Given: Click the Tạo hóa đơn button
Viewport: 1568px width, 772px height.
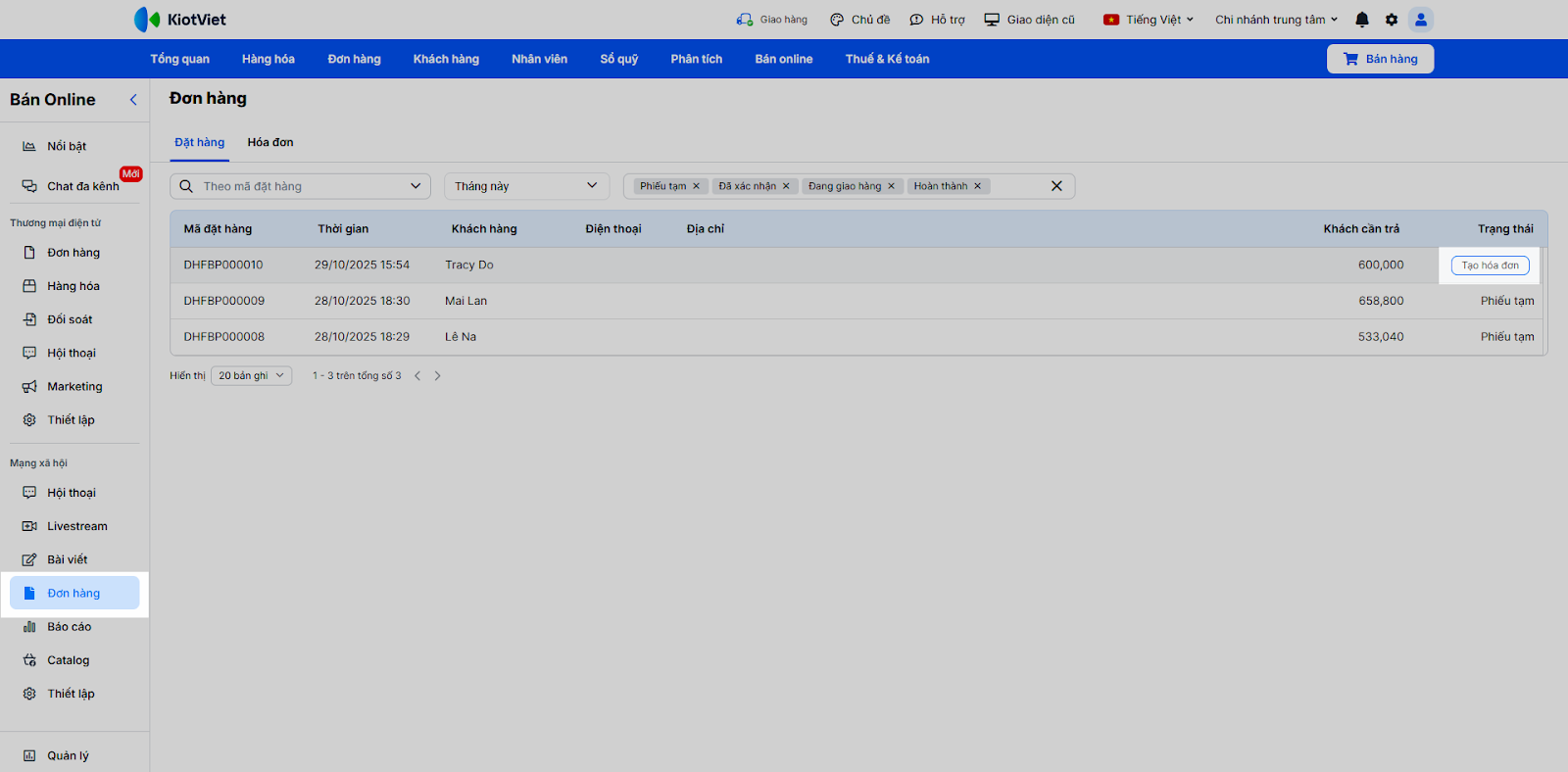Looking at the screenshot, I should [1490, 265].
